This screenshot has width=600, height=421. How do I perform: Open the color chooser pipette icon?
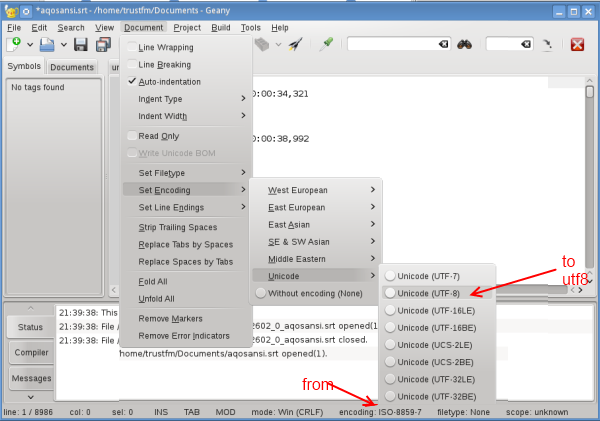coord(326,44)
